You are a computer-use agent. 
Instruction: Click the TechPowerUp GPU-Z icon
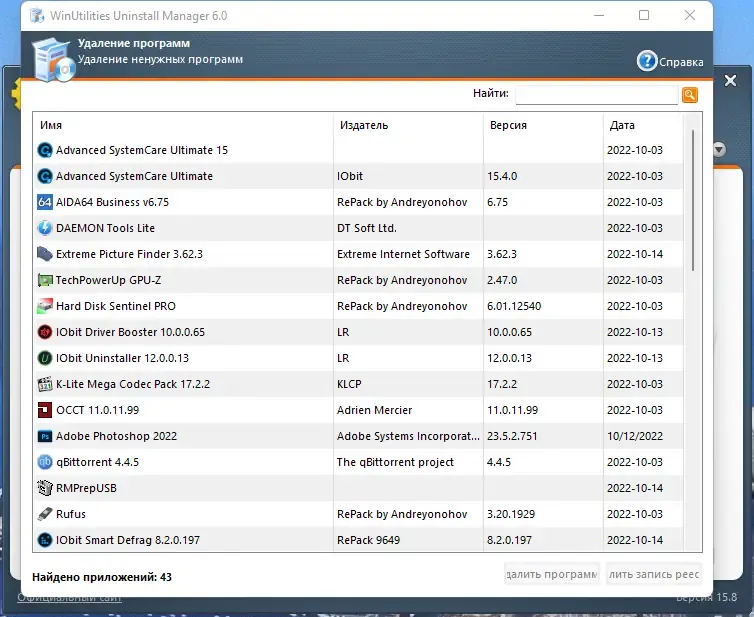45,280
